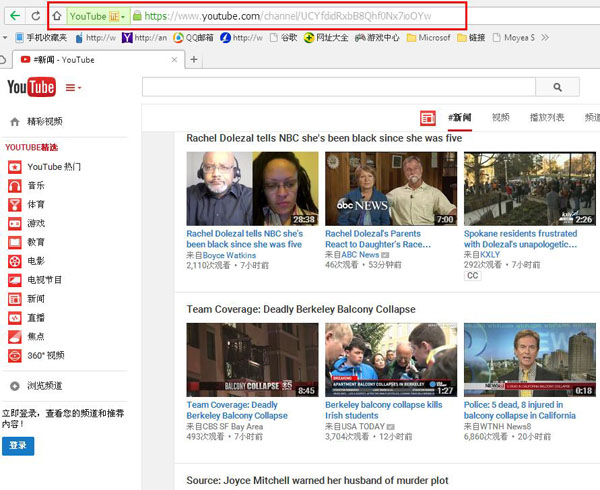600x490 pixels.
Task: Open the 7:00 ABC News video thumbnail
Action: coord(391,189)
